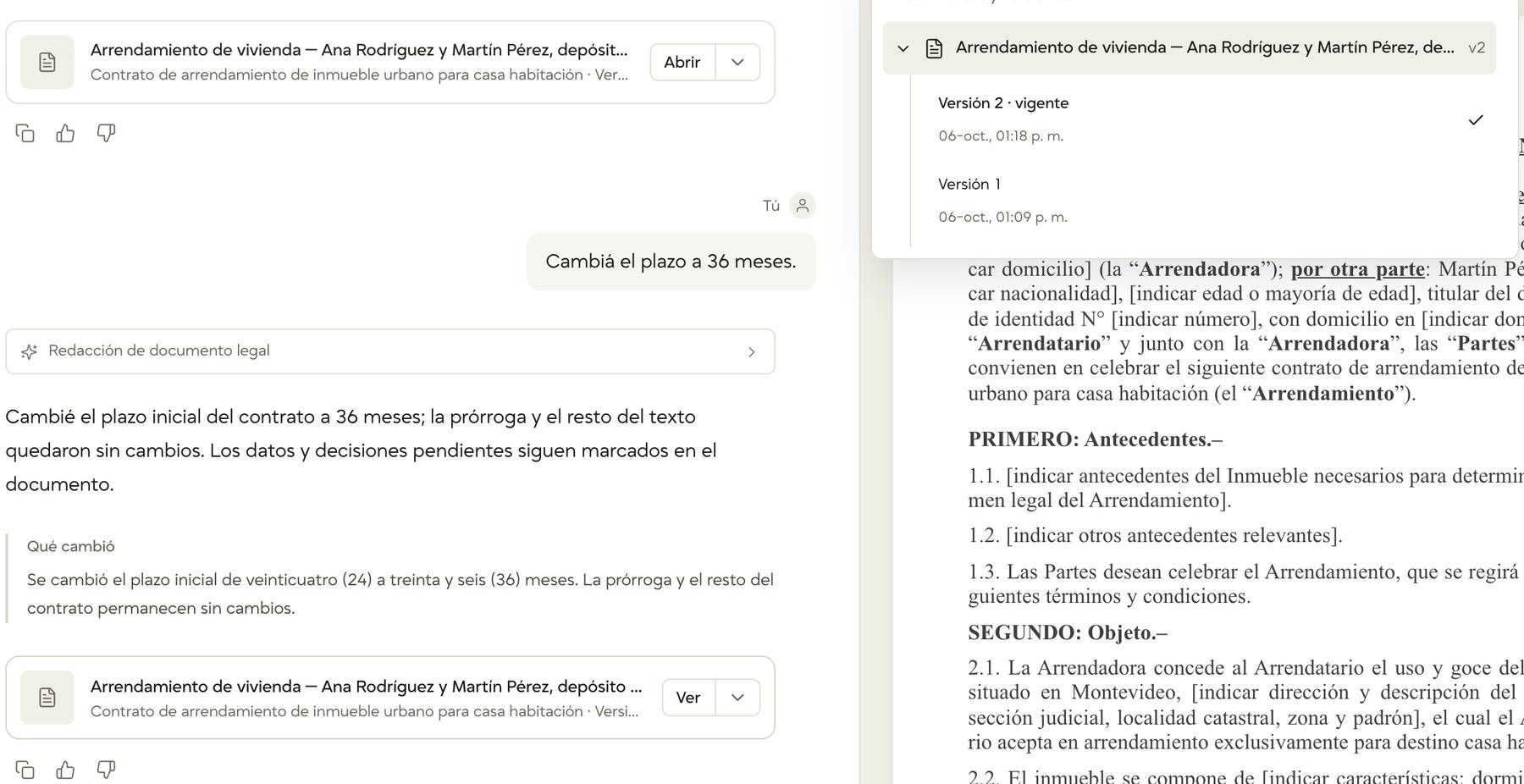Expand the Redacción de documento legal step
Screen dimensions: 1524x784
tap(751, 351)
